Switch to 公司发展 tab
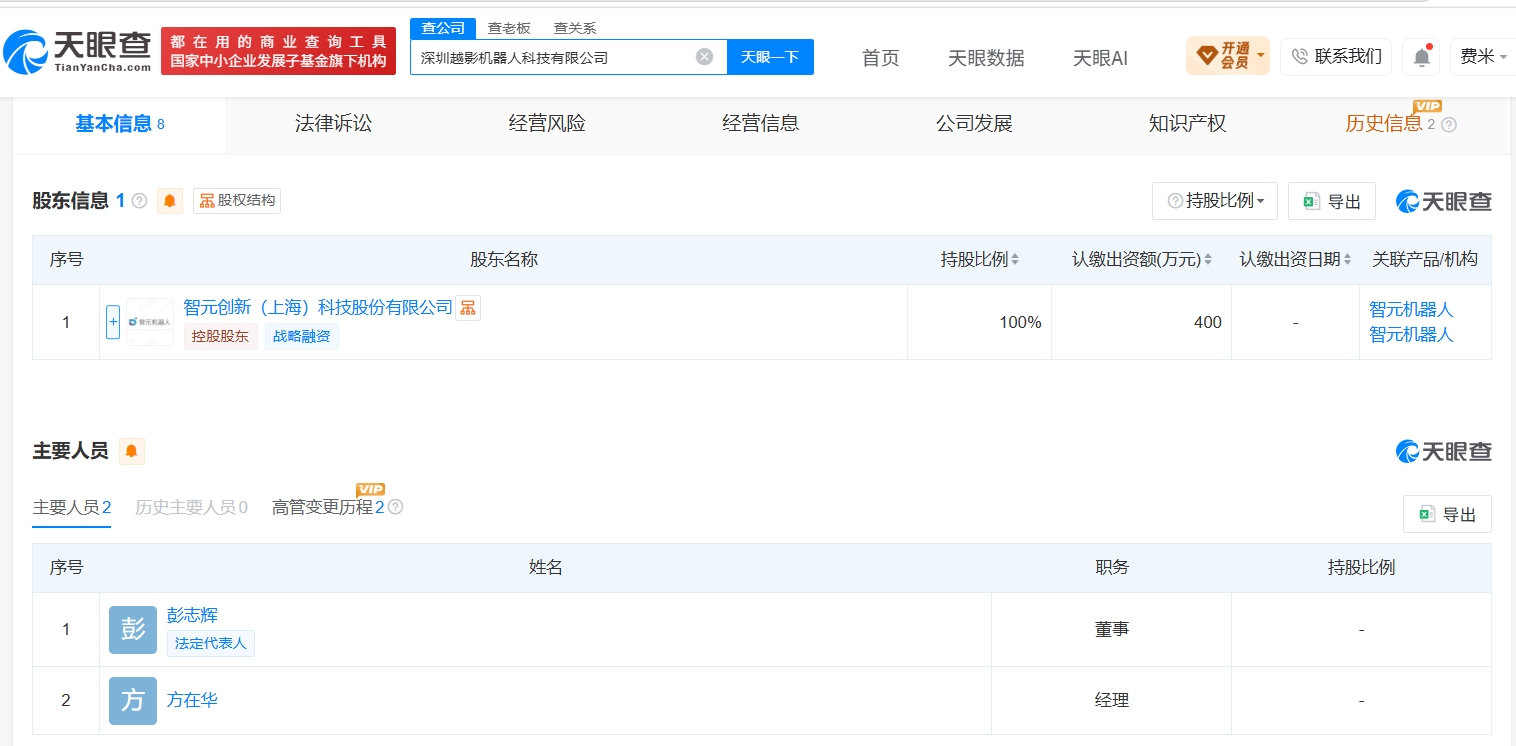This screenshot has width=1516, height=746. pos(974,124)
